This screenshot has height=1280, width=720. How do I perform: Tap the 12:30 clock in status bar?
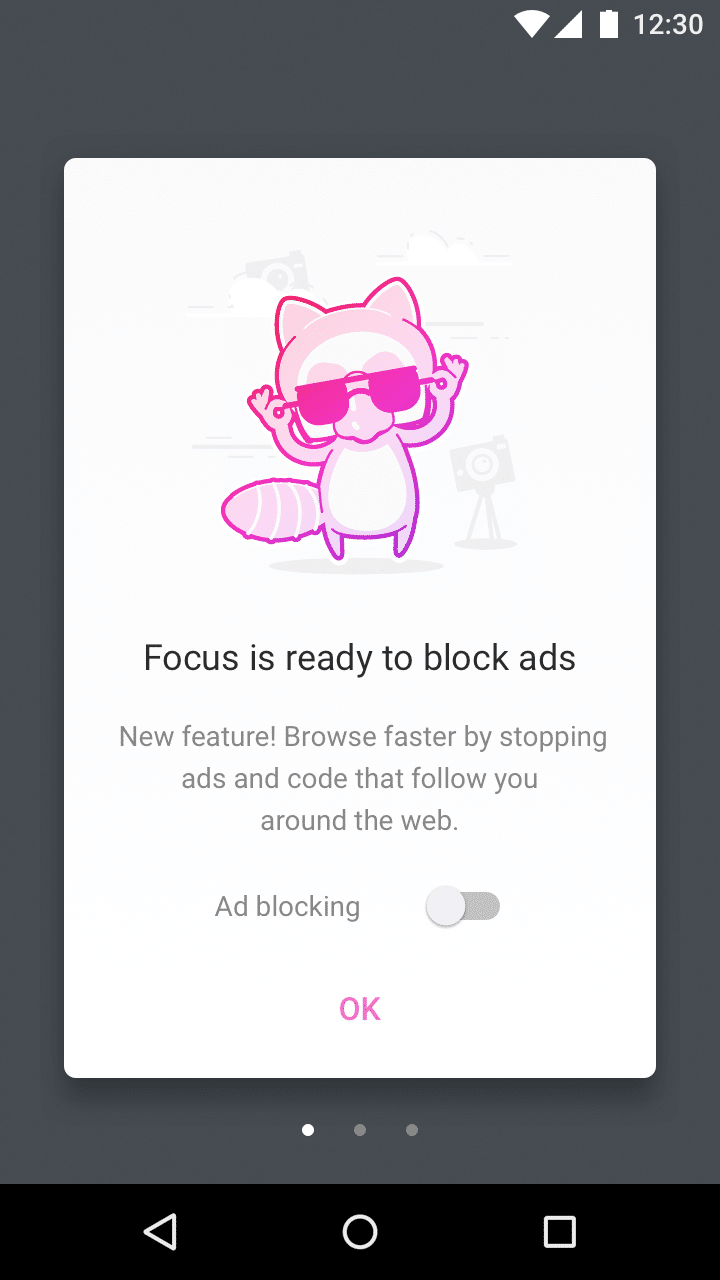pos(668,24)
